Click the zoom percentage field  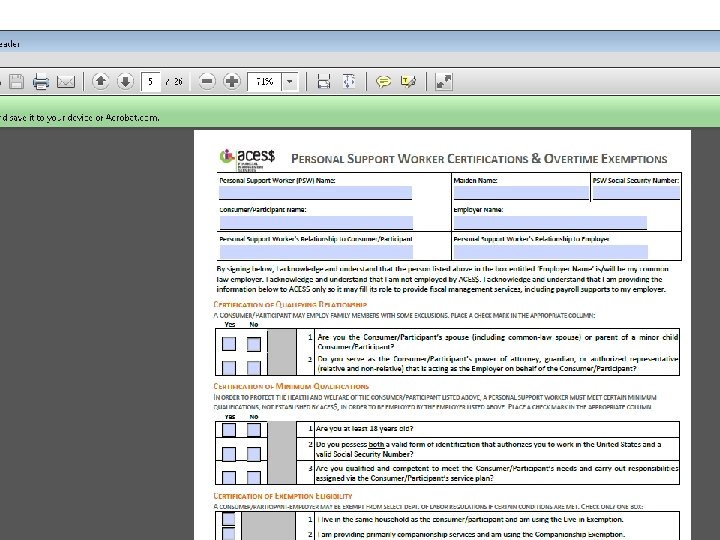tap(264, 82)
